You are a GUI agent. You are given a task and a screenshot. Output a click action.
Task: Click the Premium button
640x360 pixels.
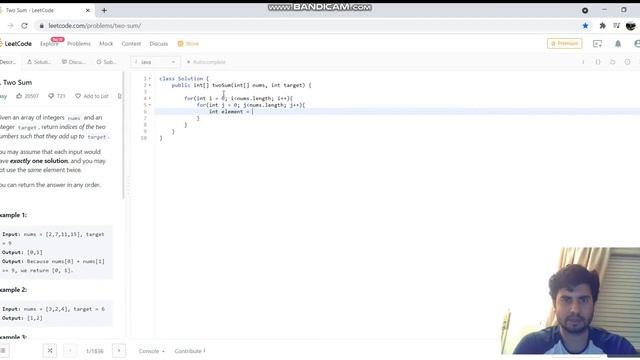pos(564,43)
